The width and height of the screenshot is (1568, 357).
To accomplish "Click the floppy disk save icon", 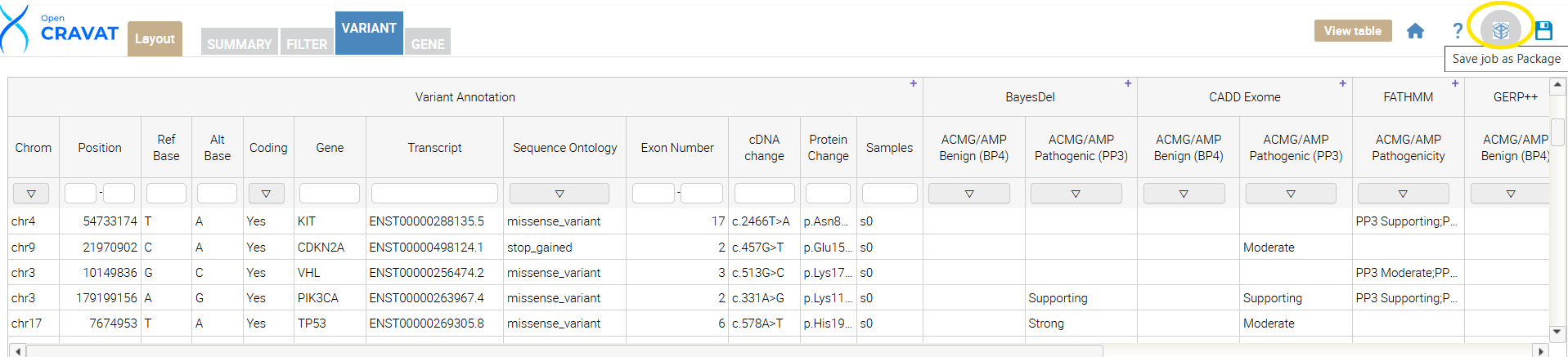I will [x=1543, y=31].
